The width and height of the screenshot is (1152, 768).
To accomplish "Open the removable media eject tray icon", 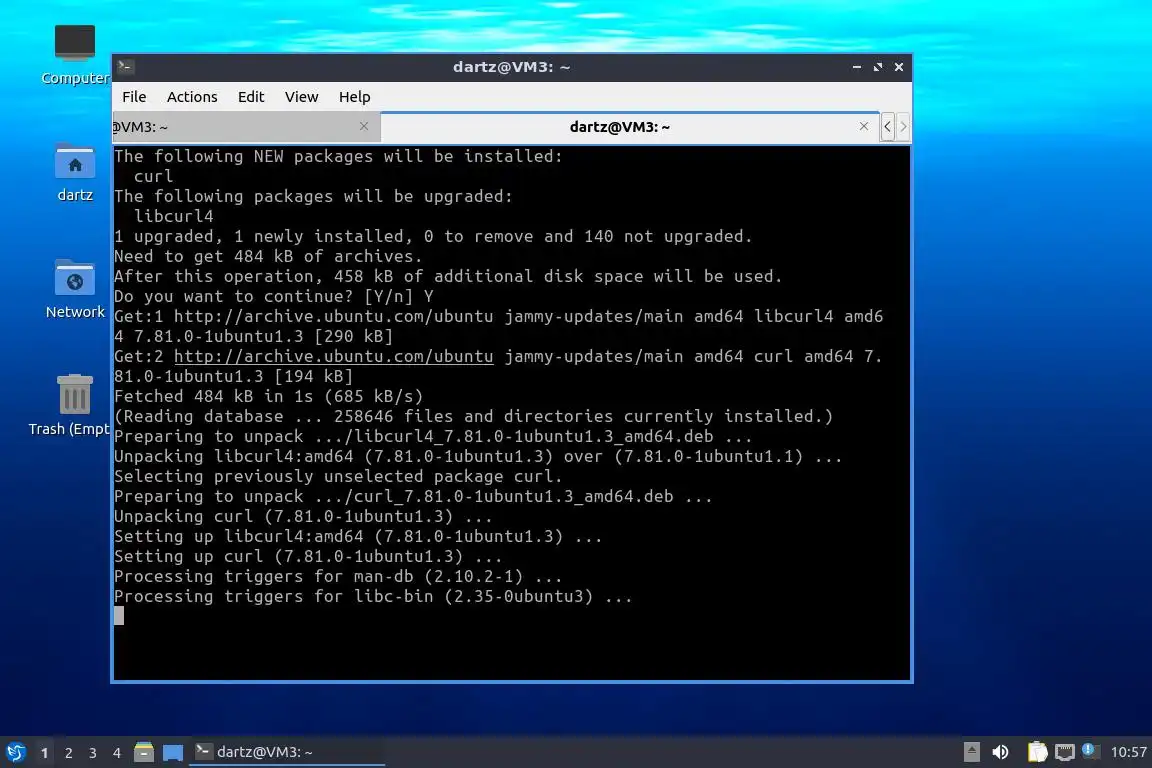I will point(971,752).
